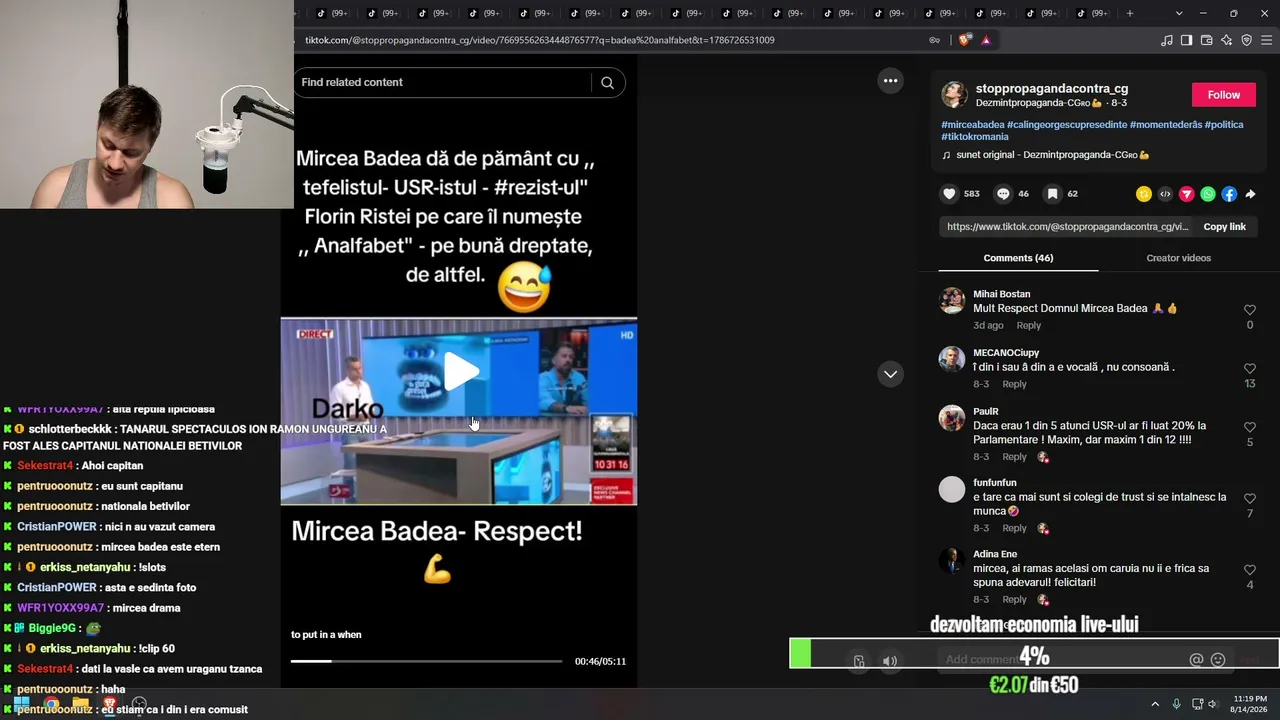The image size is (1280, 720).
Task: Open stoppropagandacontra_cg profile avatar
Action: (x=954, y=95)
